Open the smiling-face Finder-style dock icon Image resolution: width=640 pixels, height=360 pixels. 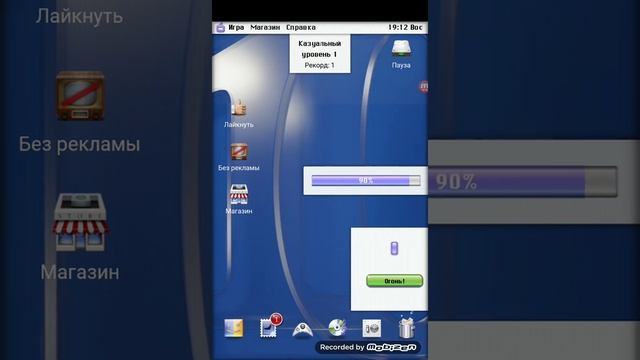[x=234, y=328]
